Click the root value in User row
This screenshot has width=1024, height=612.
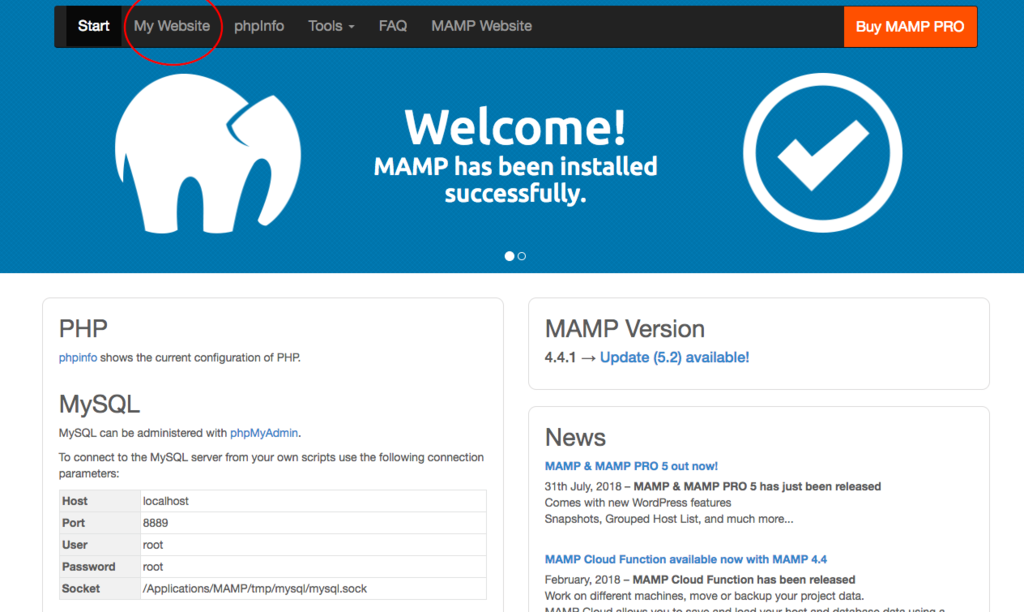(x=313, y=545)
